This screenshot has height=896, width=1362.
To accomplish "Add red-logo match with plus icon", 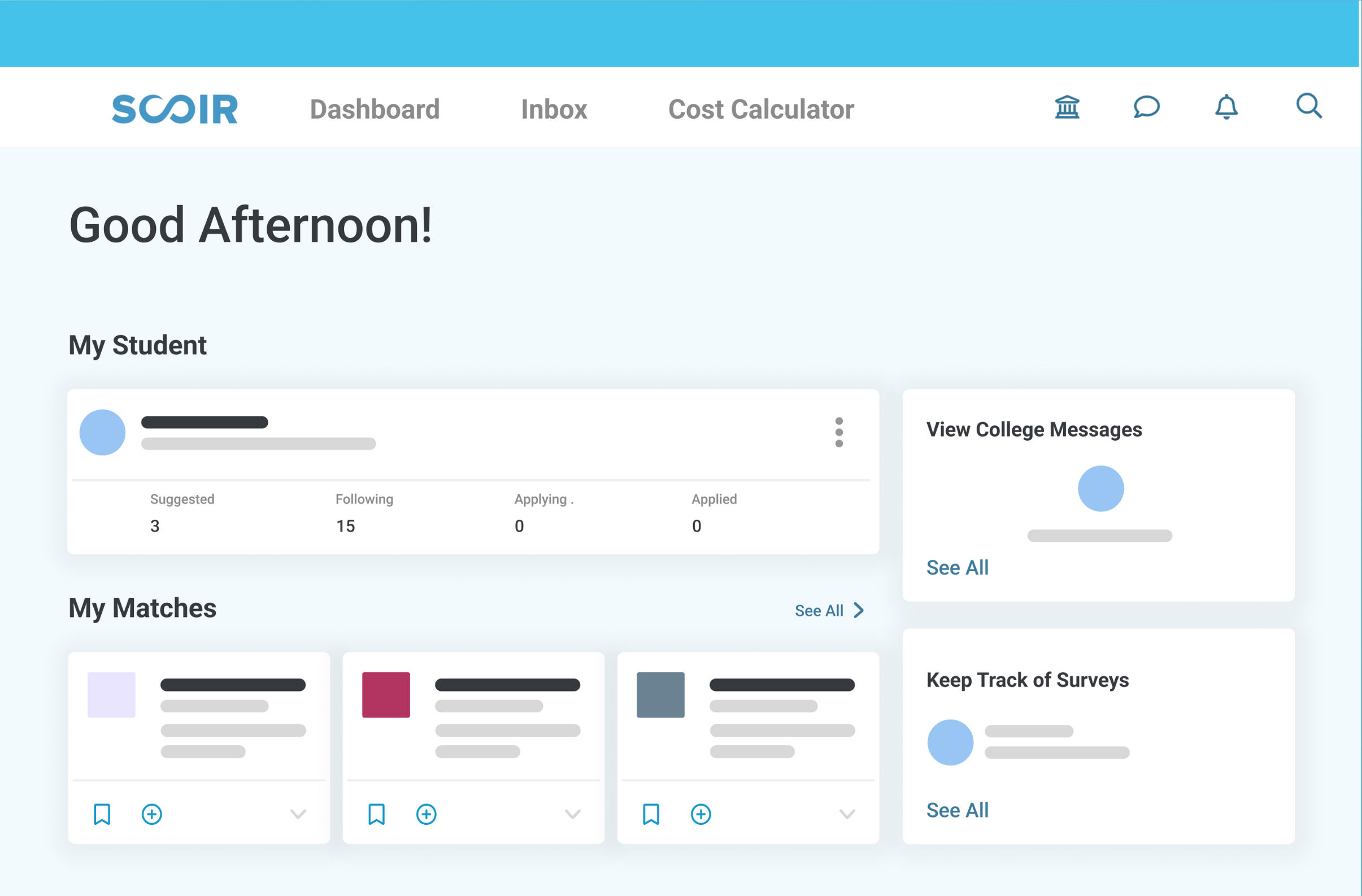I will pyautogui.click(x=427, y=814).
